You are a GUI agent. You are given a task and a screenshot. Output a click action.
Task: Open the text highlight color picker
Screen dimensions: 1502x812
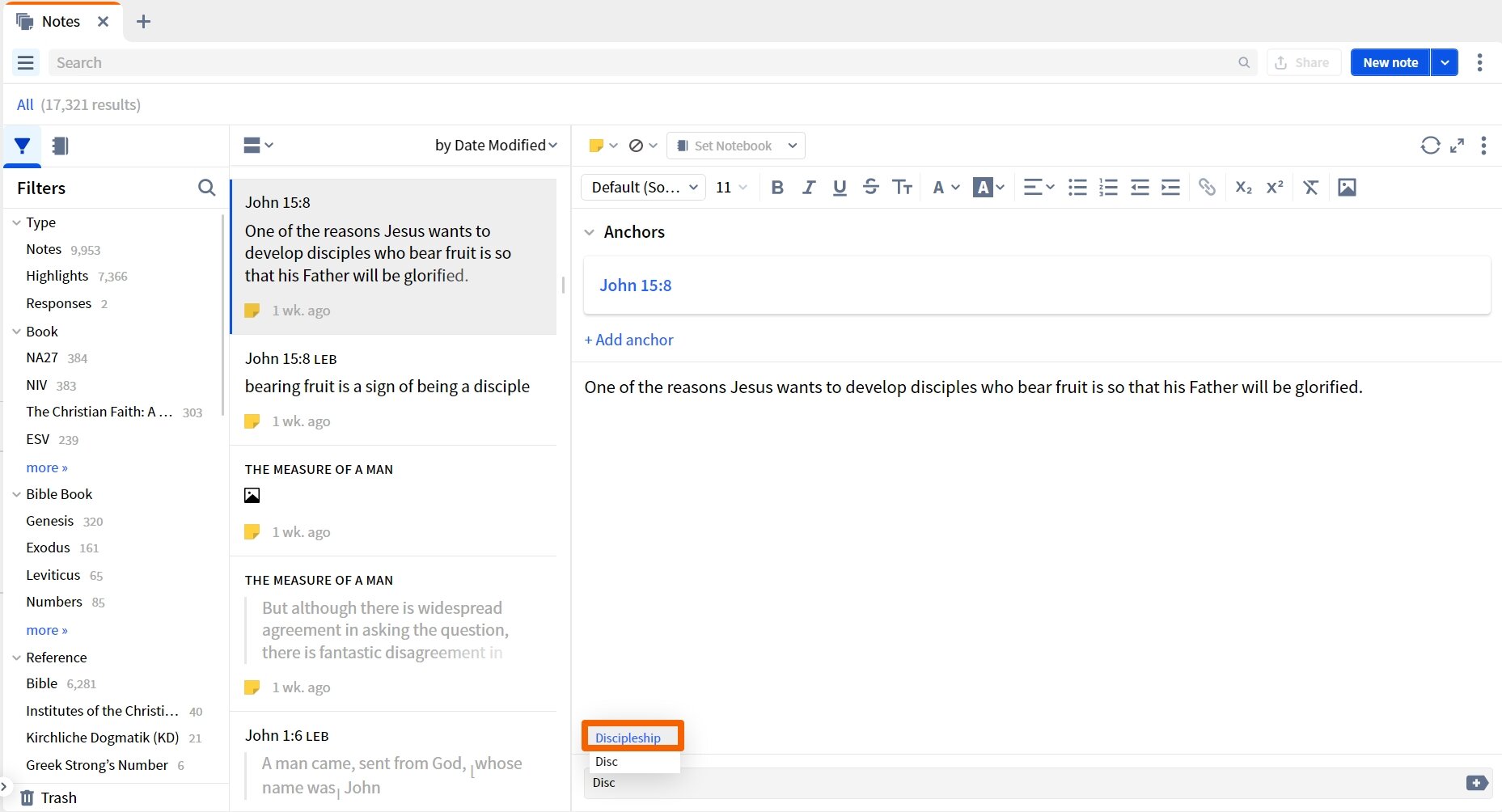tap(988, 188)
